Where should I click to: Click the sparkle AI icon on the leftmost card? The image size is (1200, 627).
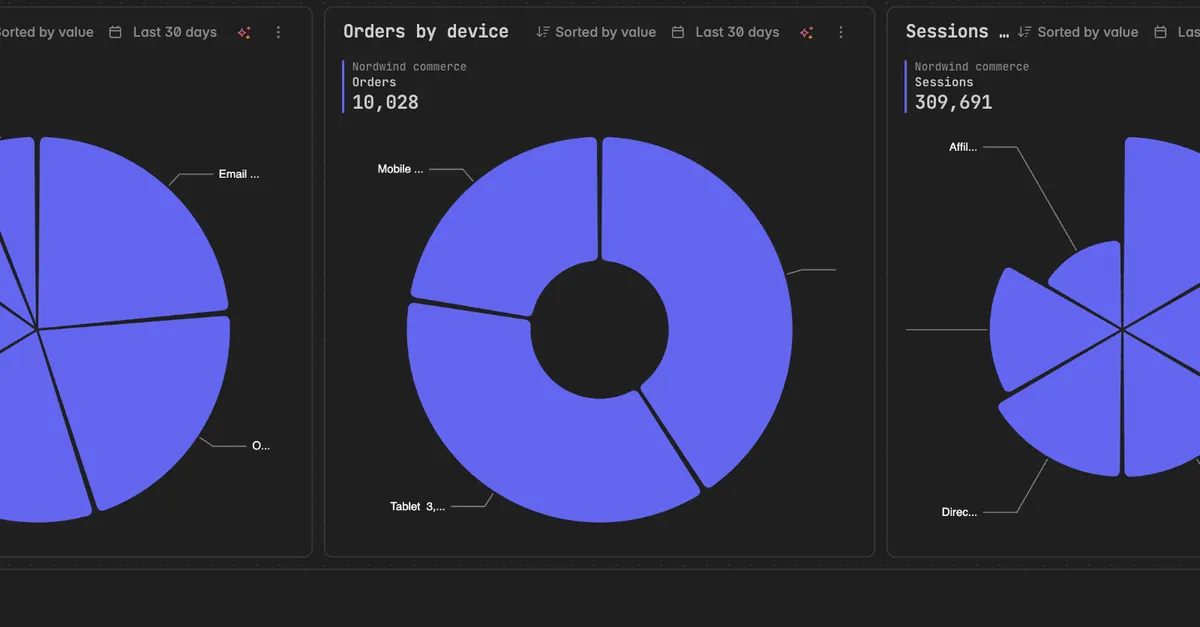[x=244, y=32]
